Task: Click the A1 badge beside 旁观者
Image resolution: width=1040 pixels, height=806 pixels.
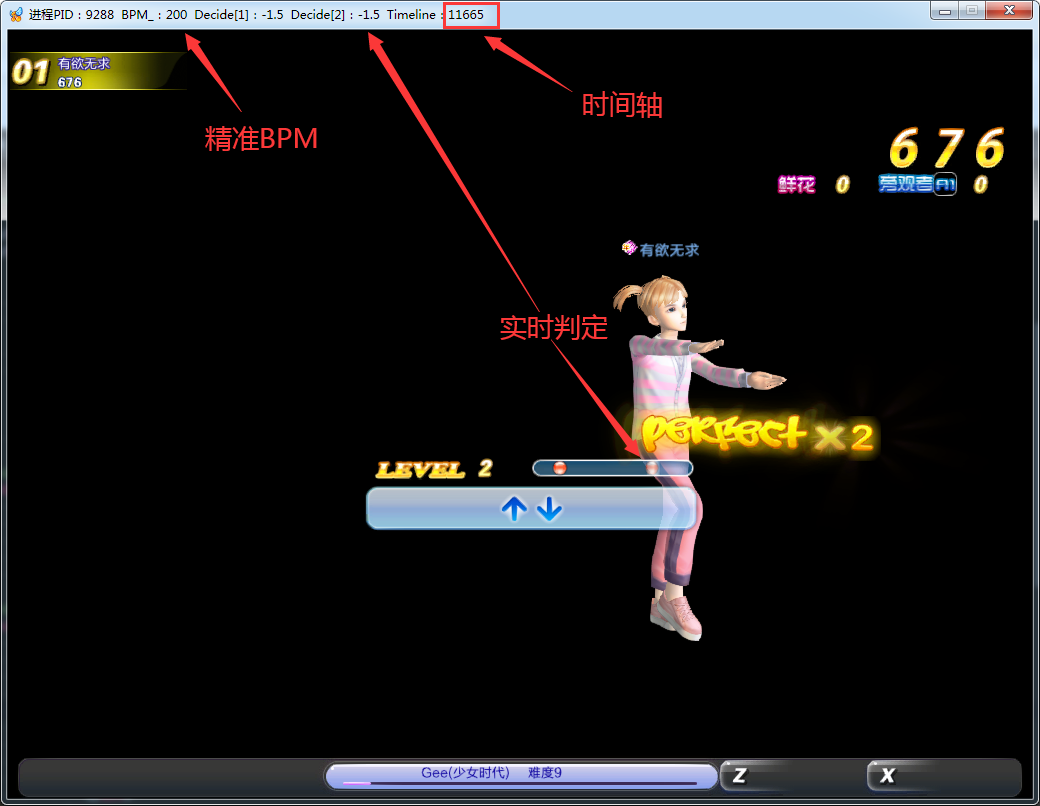Action: [x=945, y=184]
